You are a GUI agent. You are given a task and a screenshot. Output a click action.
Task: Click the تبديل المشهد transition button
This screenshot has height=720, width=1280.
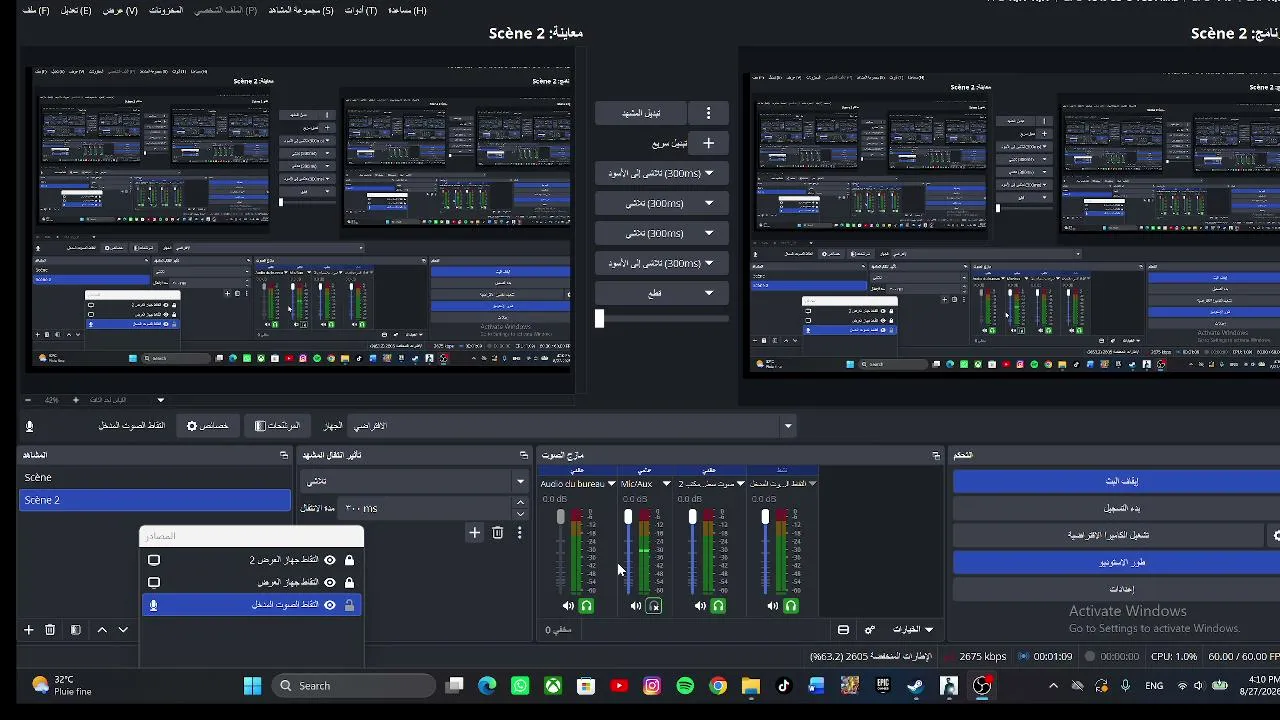click(641, 113)
